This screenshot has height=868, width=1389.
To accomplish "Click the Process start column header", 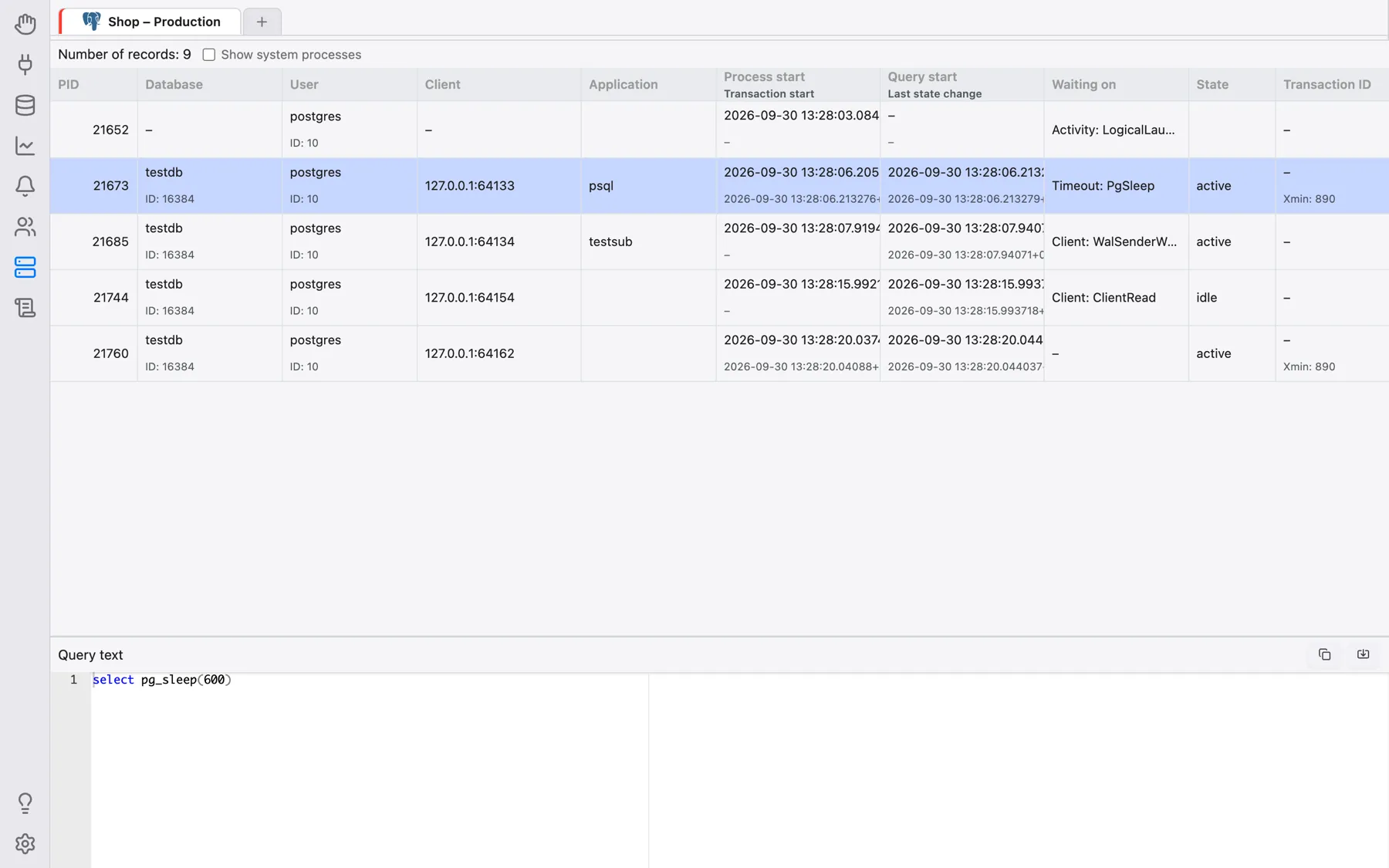I will click(764, 76).
